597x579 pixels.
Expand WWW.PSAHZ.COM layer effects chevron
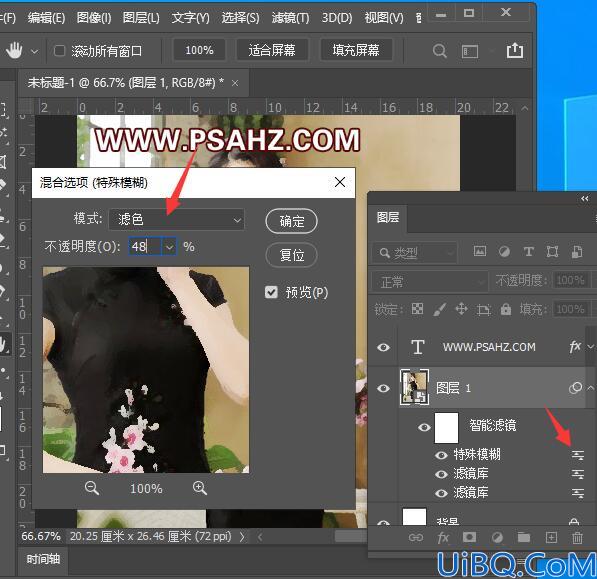(591, 347)
